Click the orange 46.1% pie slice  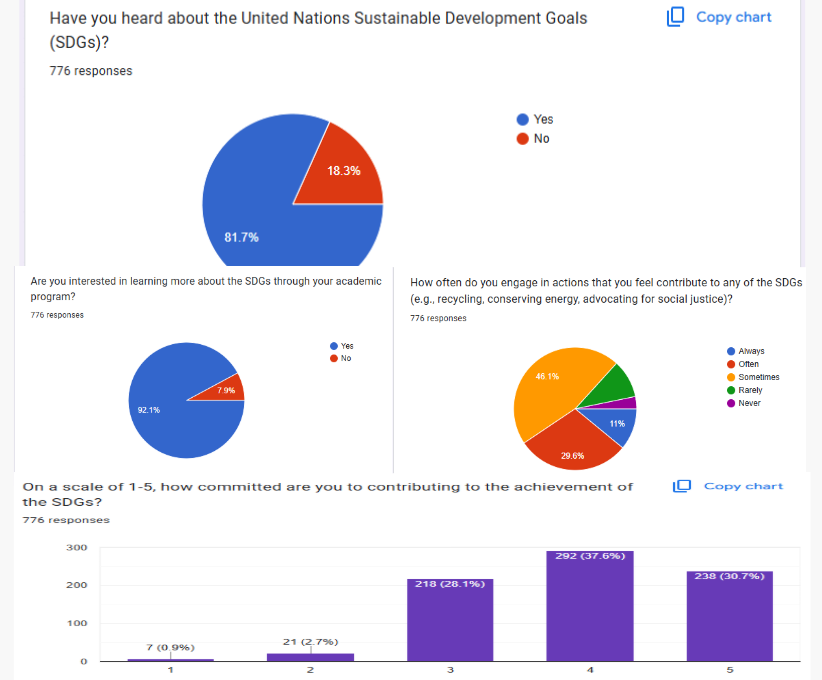[x=548, y=385]
